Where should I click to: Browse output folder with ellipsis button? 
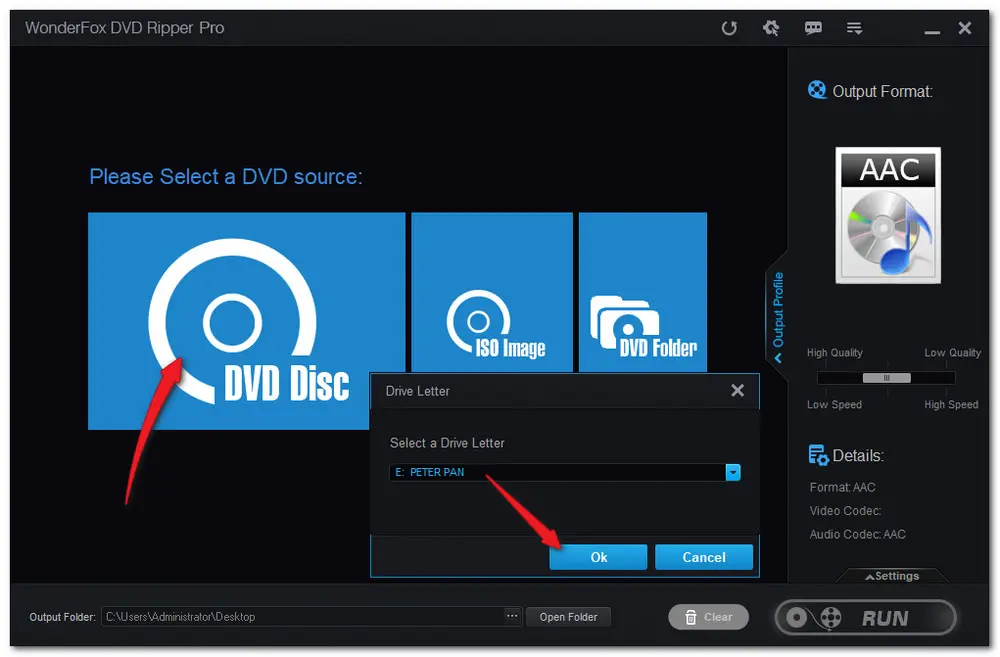pyautogui.click(x=512, y=616)
